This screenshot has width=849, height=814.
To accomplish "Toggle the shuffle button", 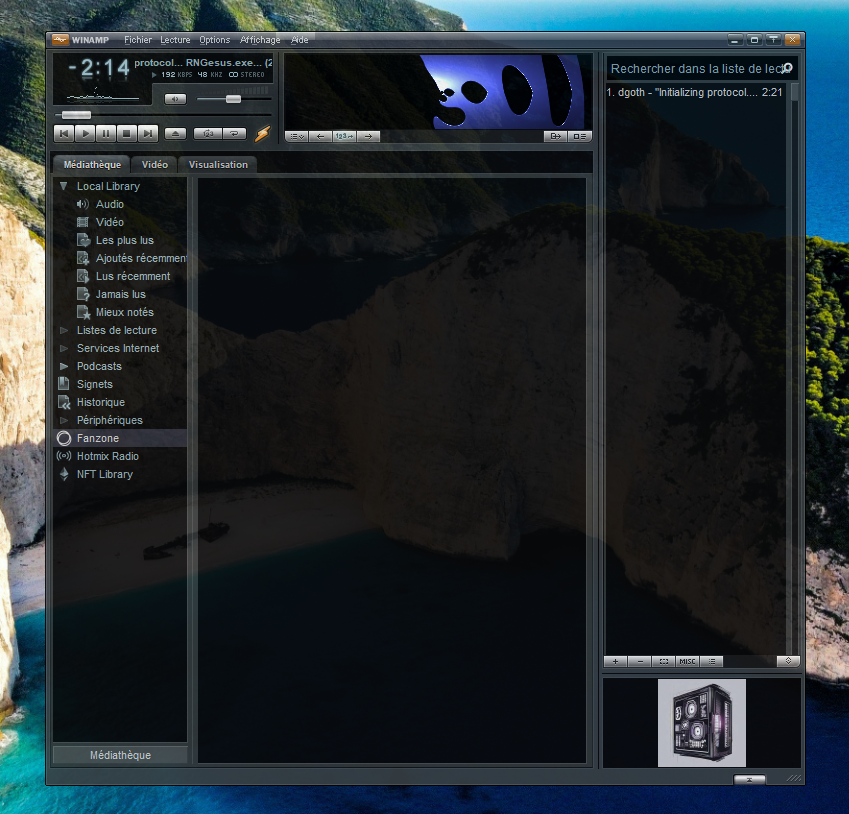I will (208, 133).
